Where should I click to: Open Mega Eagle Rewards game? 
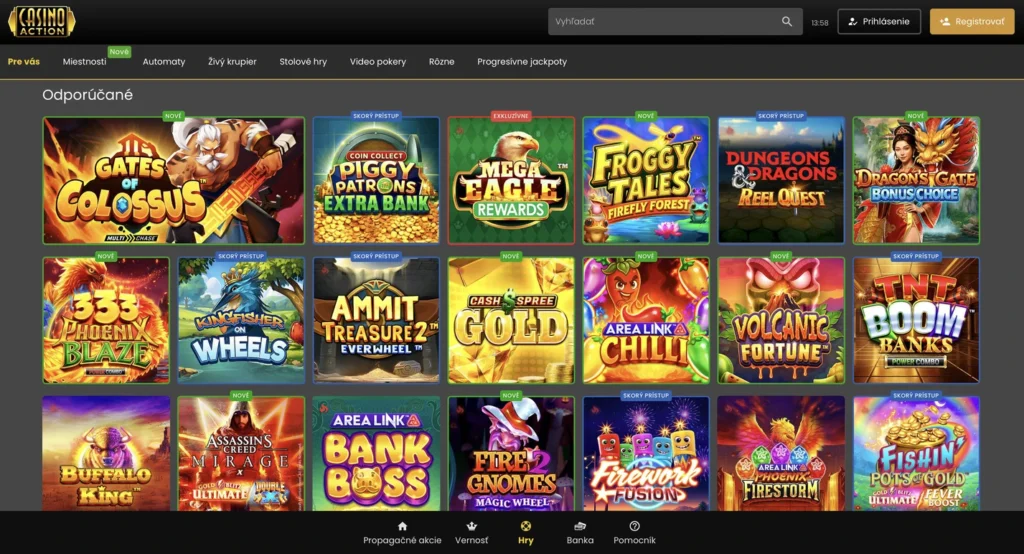[x=511, y=180]
